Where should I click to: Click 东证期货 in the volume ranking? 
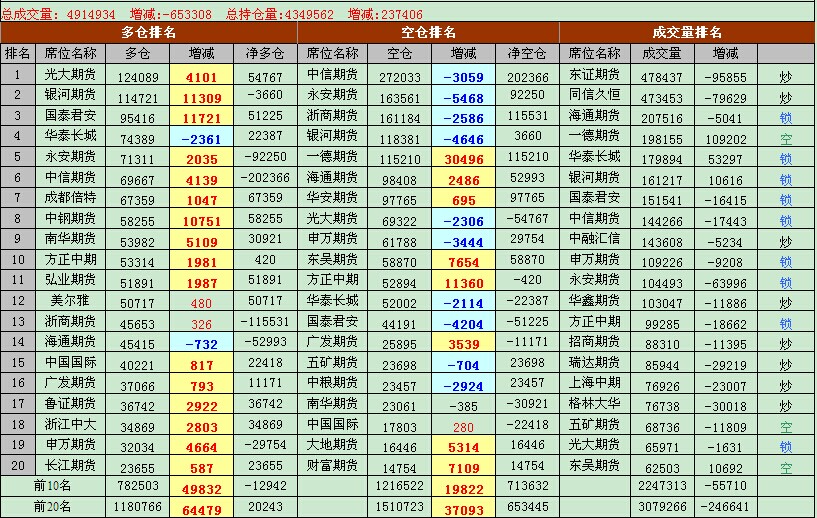(x=595, y=75)
